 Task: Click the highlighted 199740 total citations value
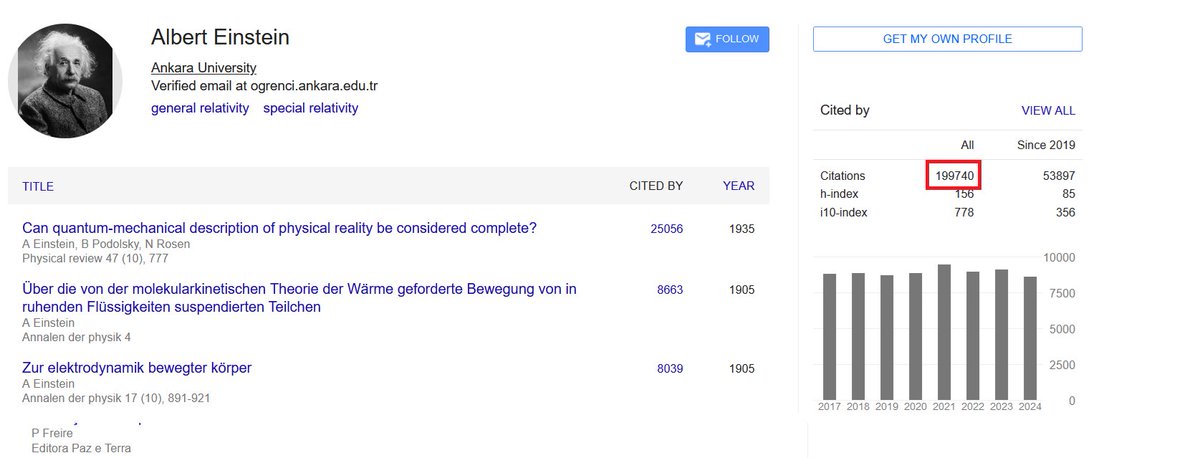click(x=955, y=175)
